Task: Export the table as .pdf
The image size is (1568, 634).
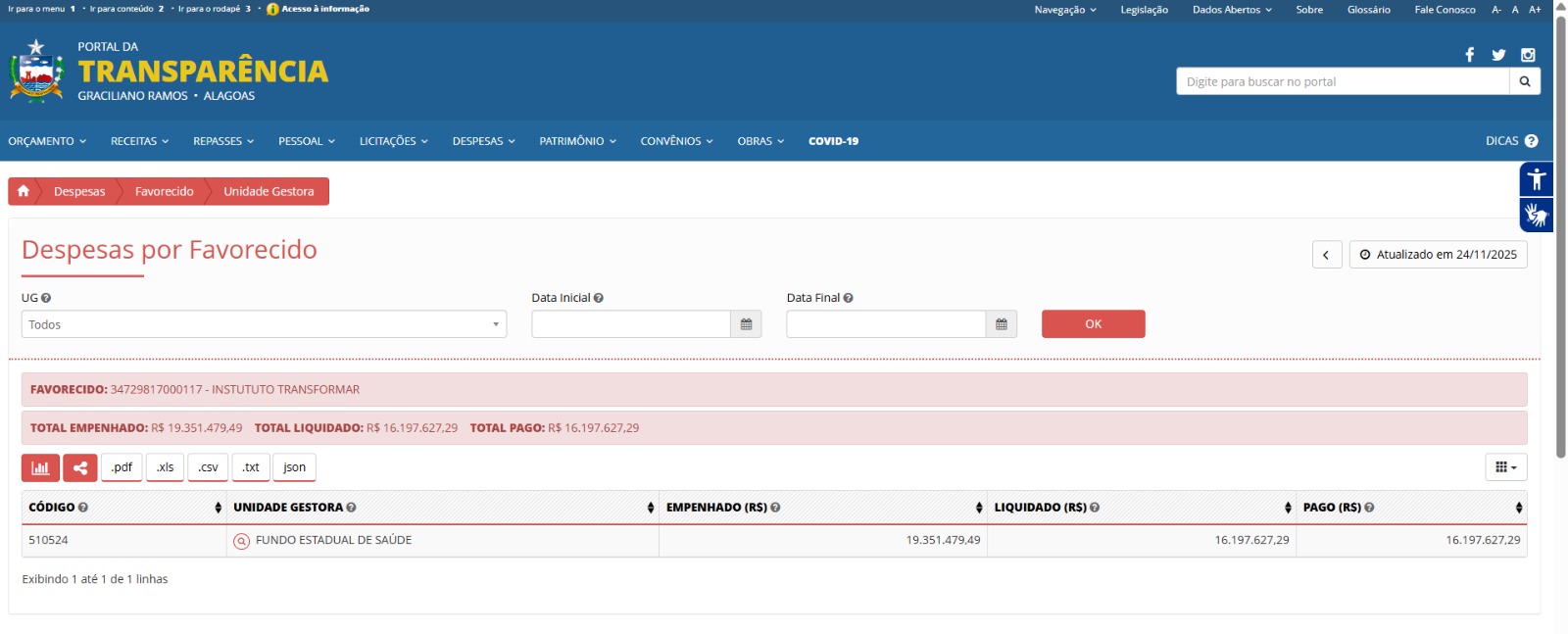Action: pos(122,467)
